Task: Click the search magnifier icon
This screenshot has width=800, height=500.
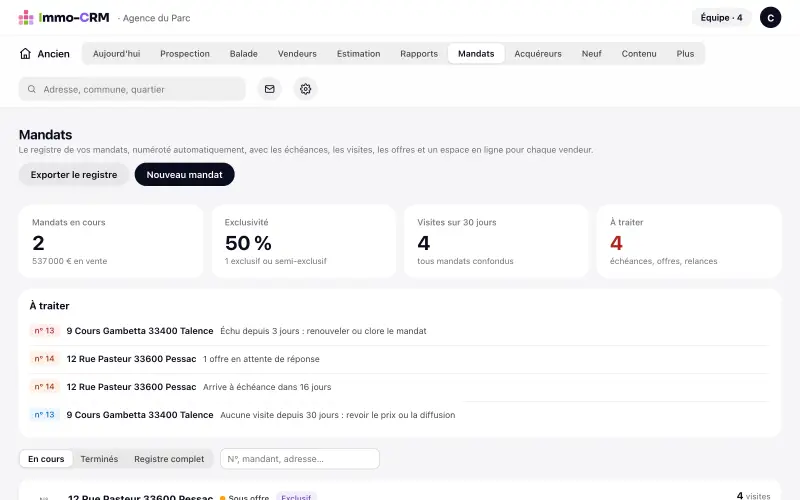Action: 32,89
